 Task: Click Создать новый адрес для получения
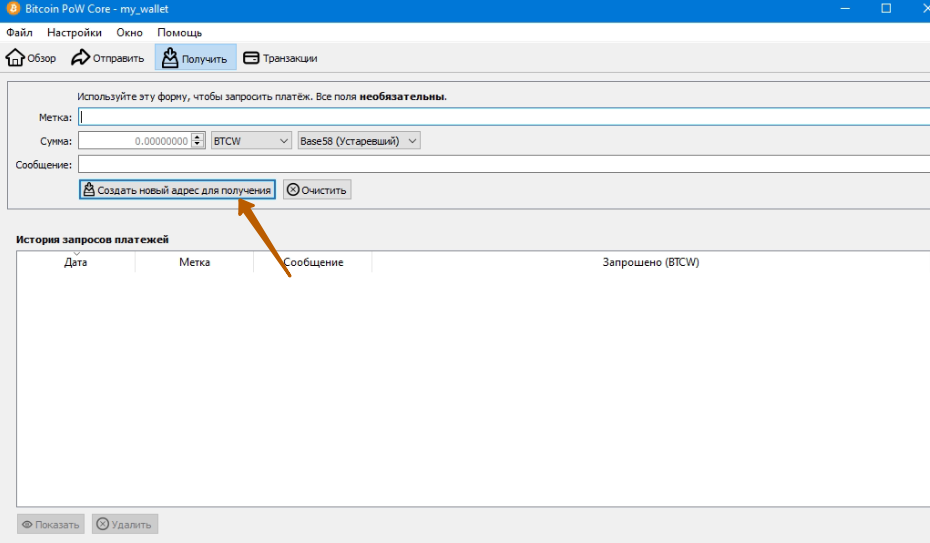pyautogui.click(x=177, y=190)
